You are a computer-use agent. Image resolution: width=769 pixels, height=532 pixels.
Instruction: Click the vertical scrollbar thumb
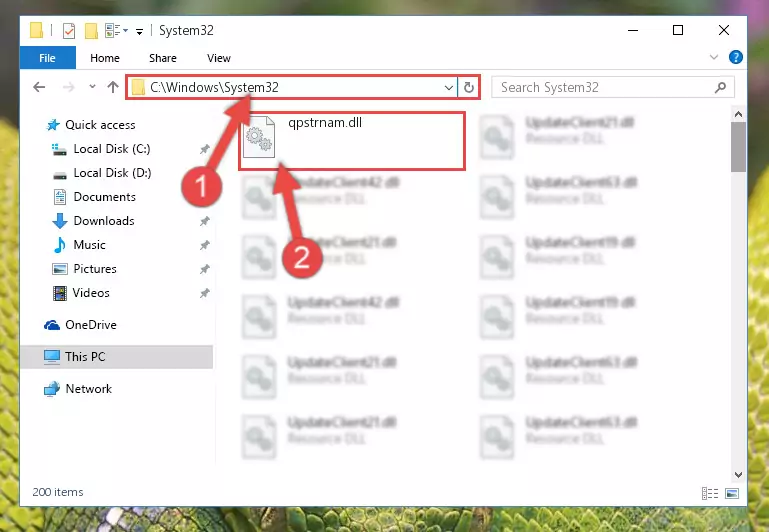pyautogui.click(x=738, y=147)
